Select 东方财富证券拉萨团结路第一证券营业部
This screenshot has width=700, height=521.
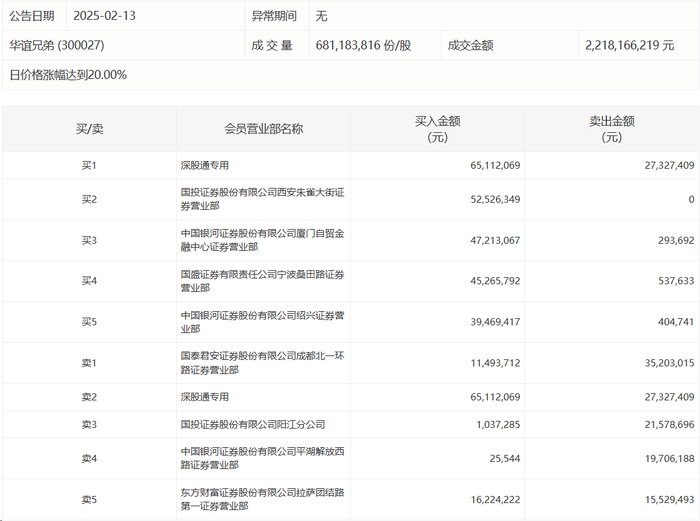[x=262, y=500]
